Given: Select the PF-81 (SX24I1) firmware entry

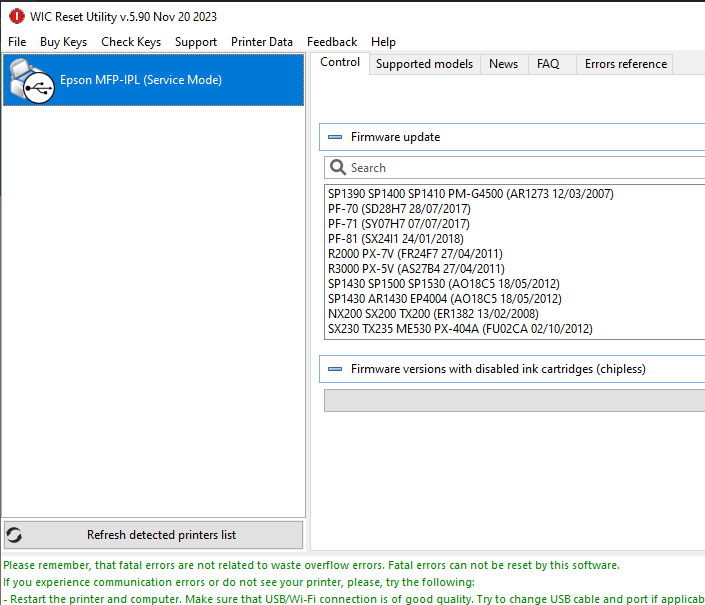Looking at the screenshot, I should pyautogui.click(x=396, y=239).
